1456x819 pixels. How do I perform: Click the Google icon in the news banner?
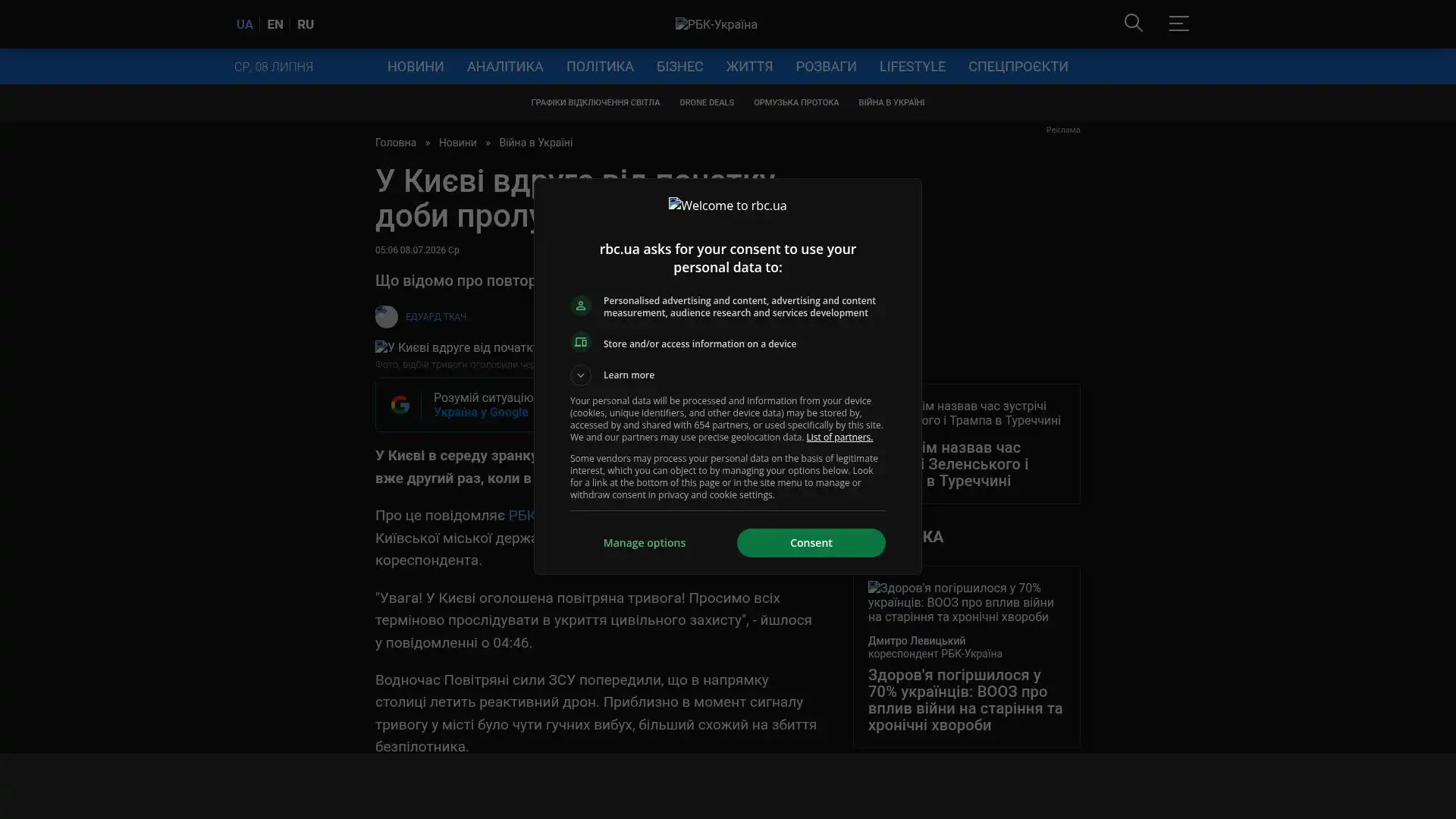pyautogui.click(x=400, y=405)
